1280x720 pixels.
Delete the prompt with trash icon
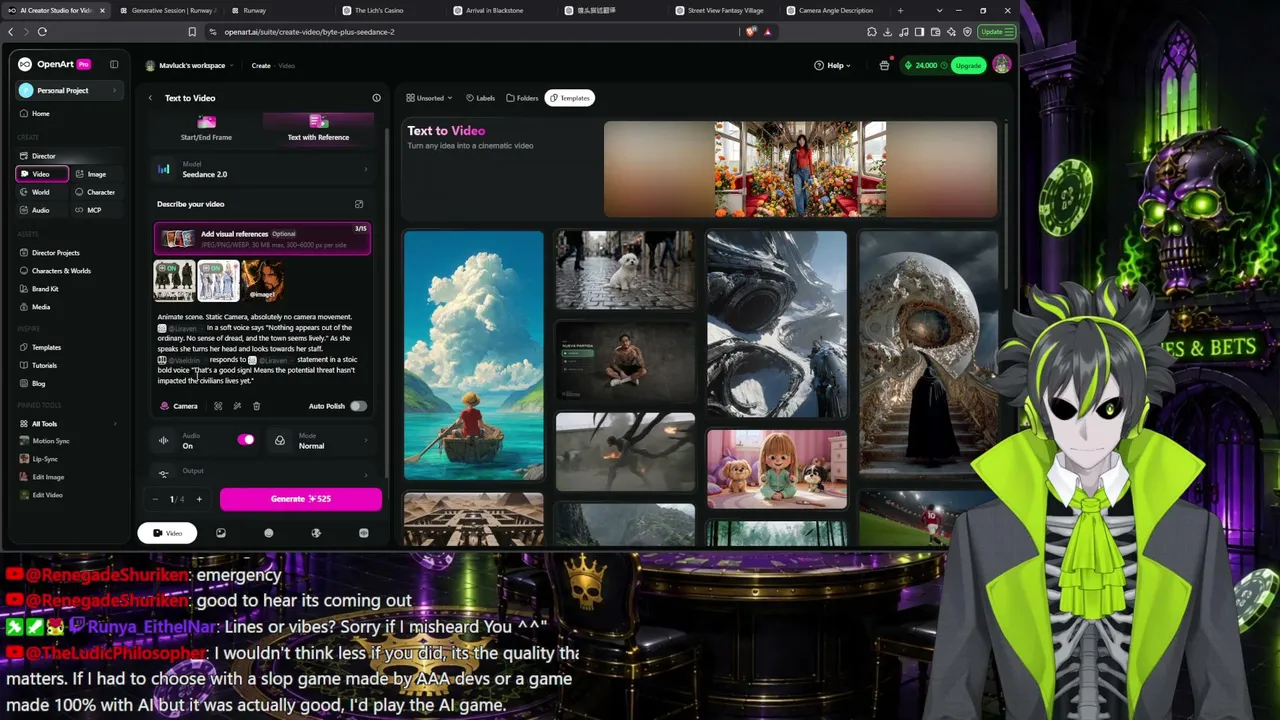(256, 406)
